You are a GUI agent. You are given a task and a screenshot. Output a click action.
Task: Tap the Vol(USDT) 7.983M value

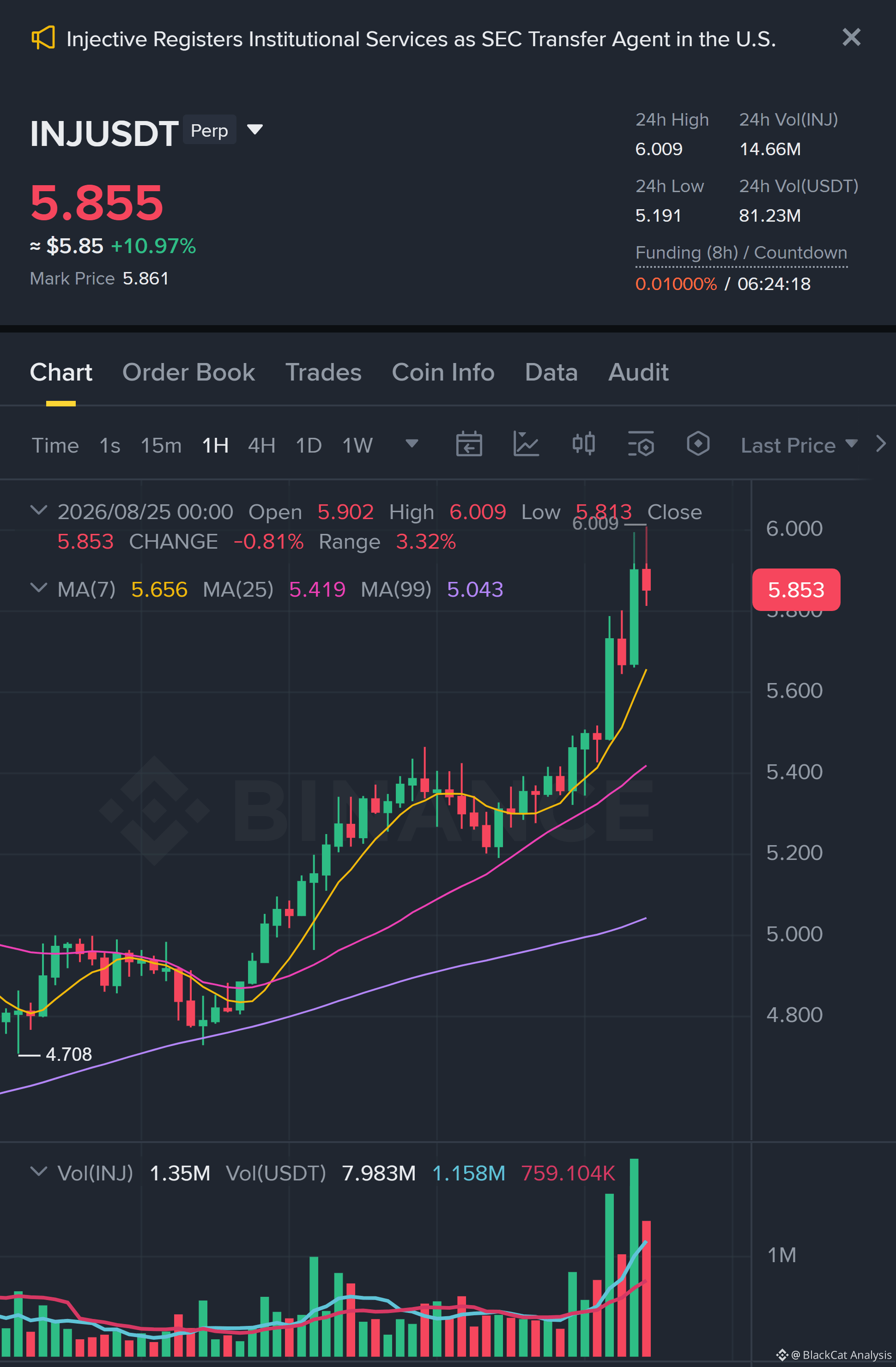point(379,1173)
